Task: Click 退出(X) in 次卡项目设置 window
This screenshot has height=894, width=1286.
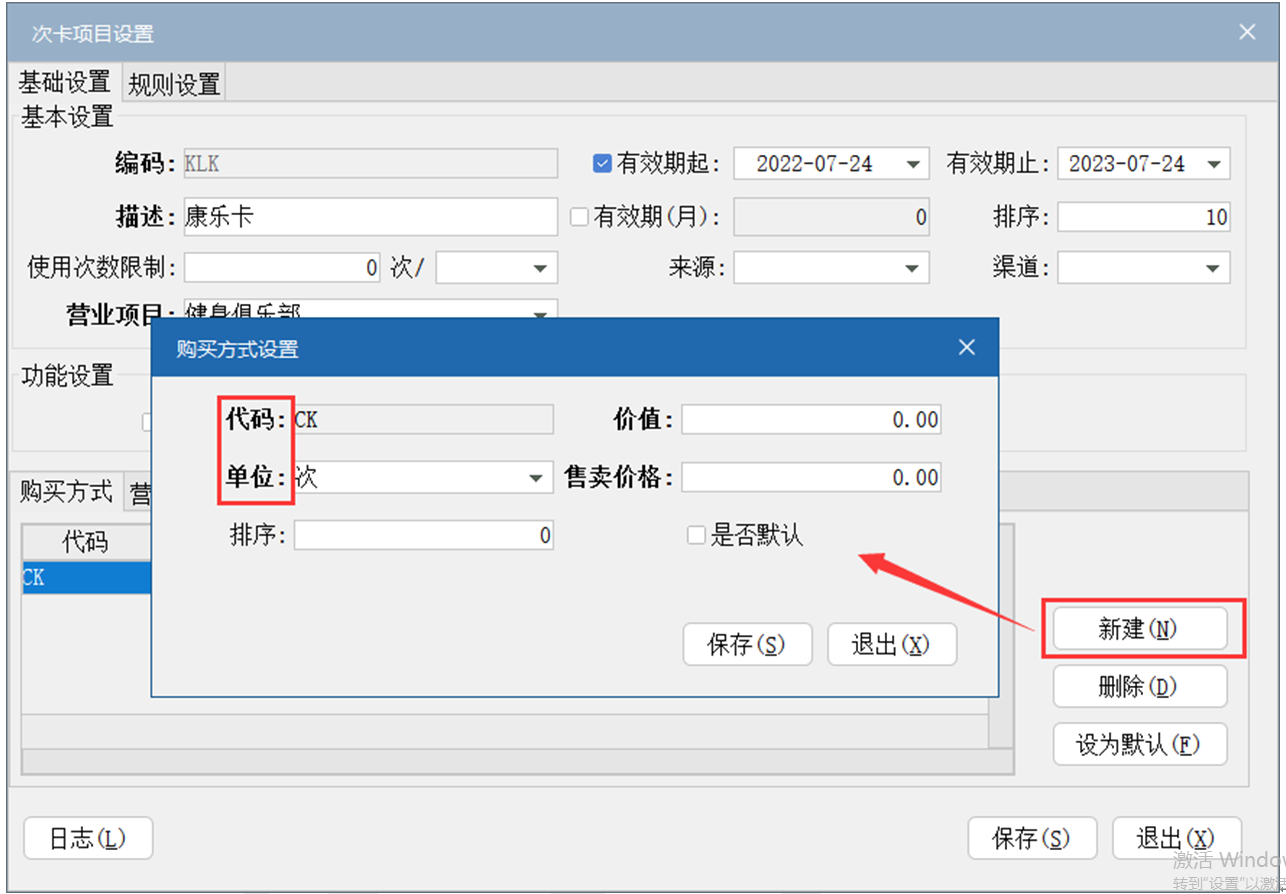Action: pyautogui.click(x=1176, y=838)
